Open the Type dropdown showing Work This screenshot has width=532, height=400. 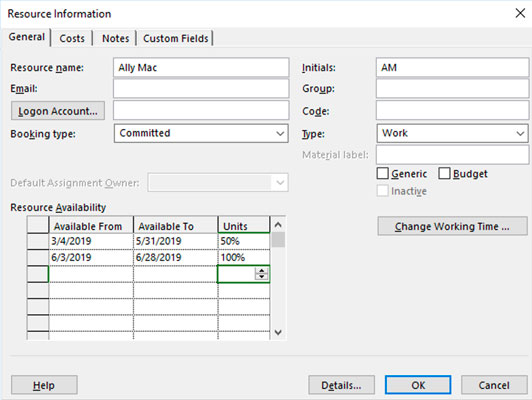pyautogui.click(x=452, y=133)
